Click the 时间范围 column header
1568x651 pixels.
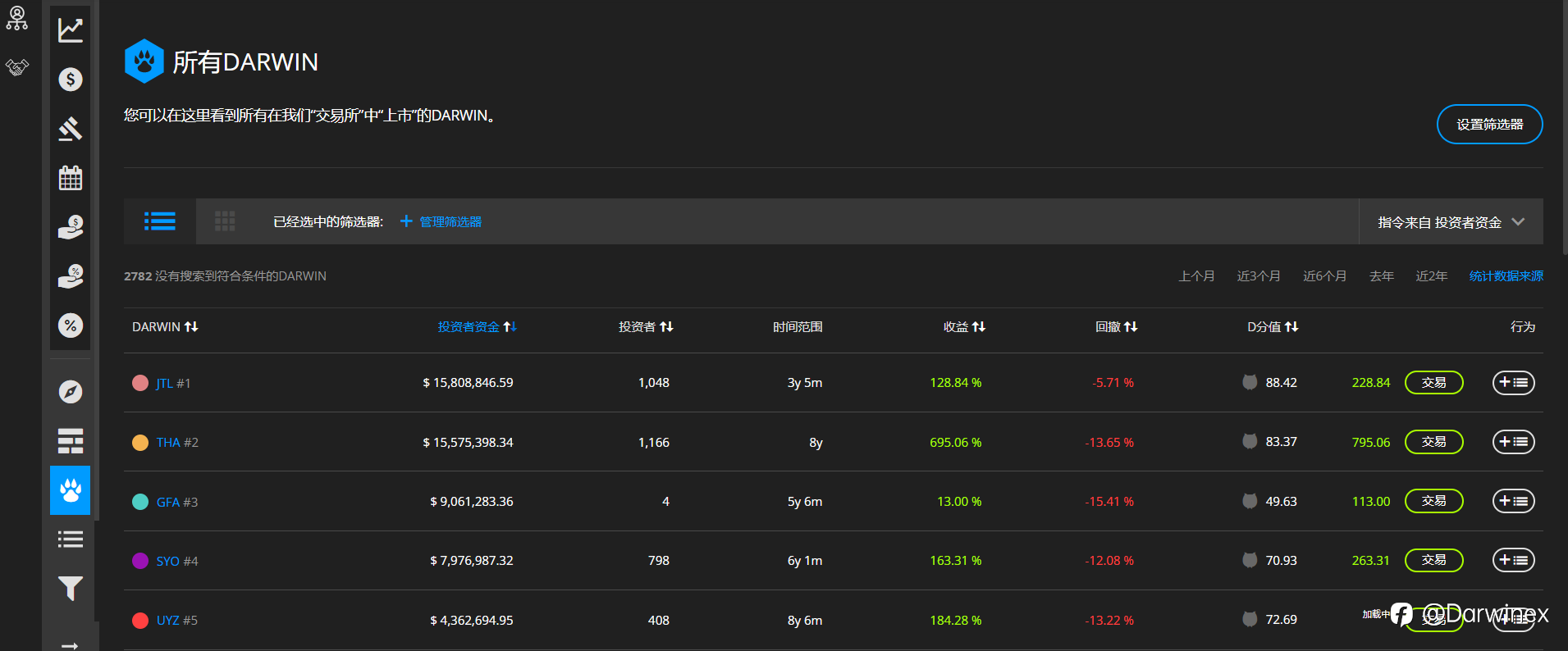pos(798,326)
